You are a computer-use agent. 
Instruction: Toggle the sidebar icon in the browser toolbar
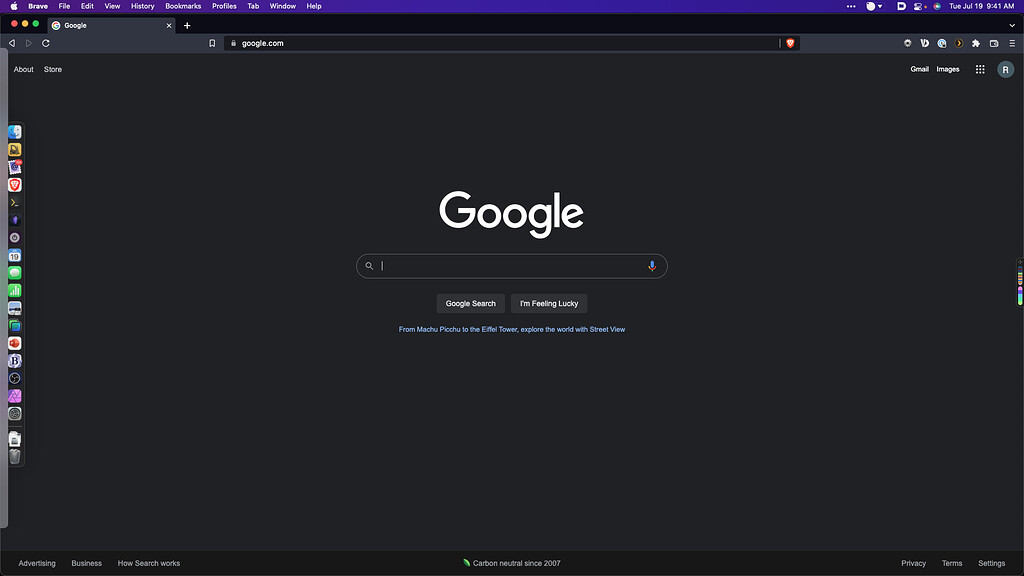point(993,43)
